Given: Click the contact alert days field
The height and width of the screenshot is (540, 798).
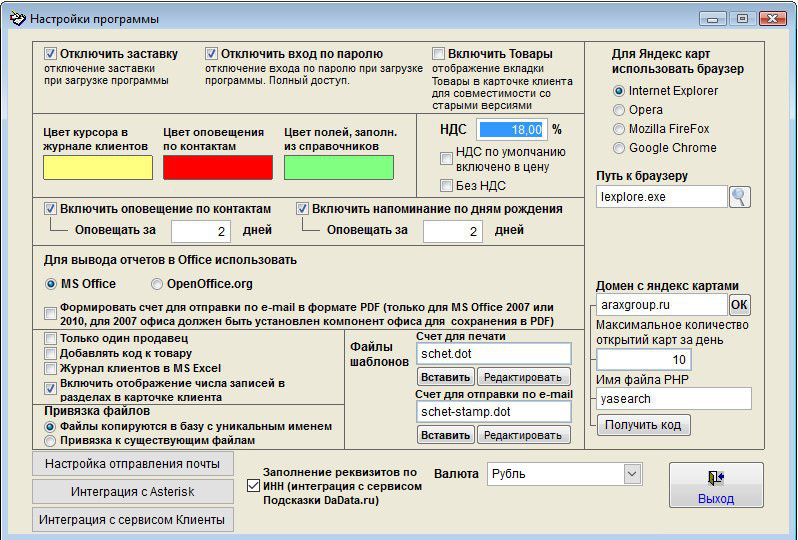Looking at the screenshot, I should point(201,232).
